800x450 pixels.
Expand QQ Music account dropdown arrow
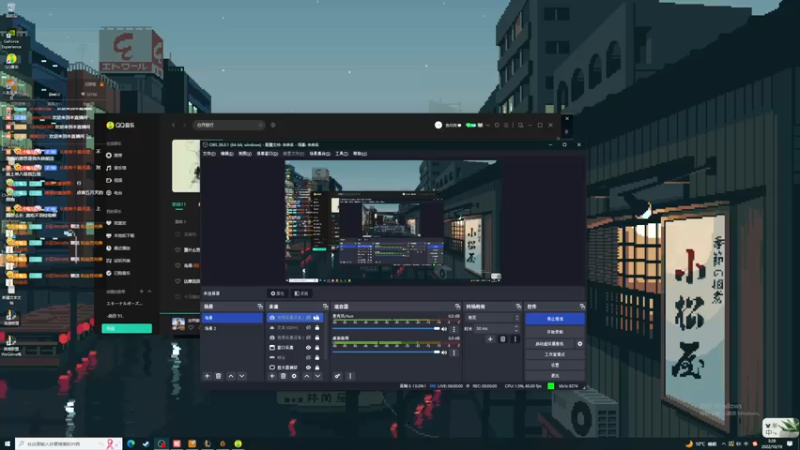[x=488, y=125]
